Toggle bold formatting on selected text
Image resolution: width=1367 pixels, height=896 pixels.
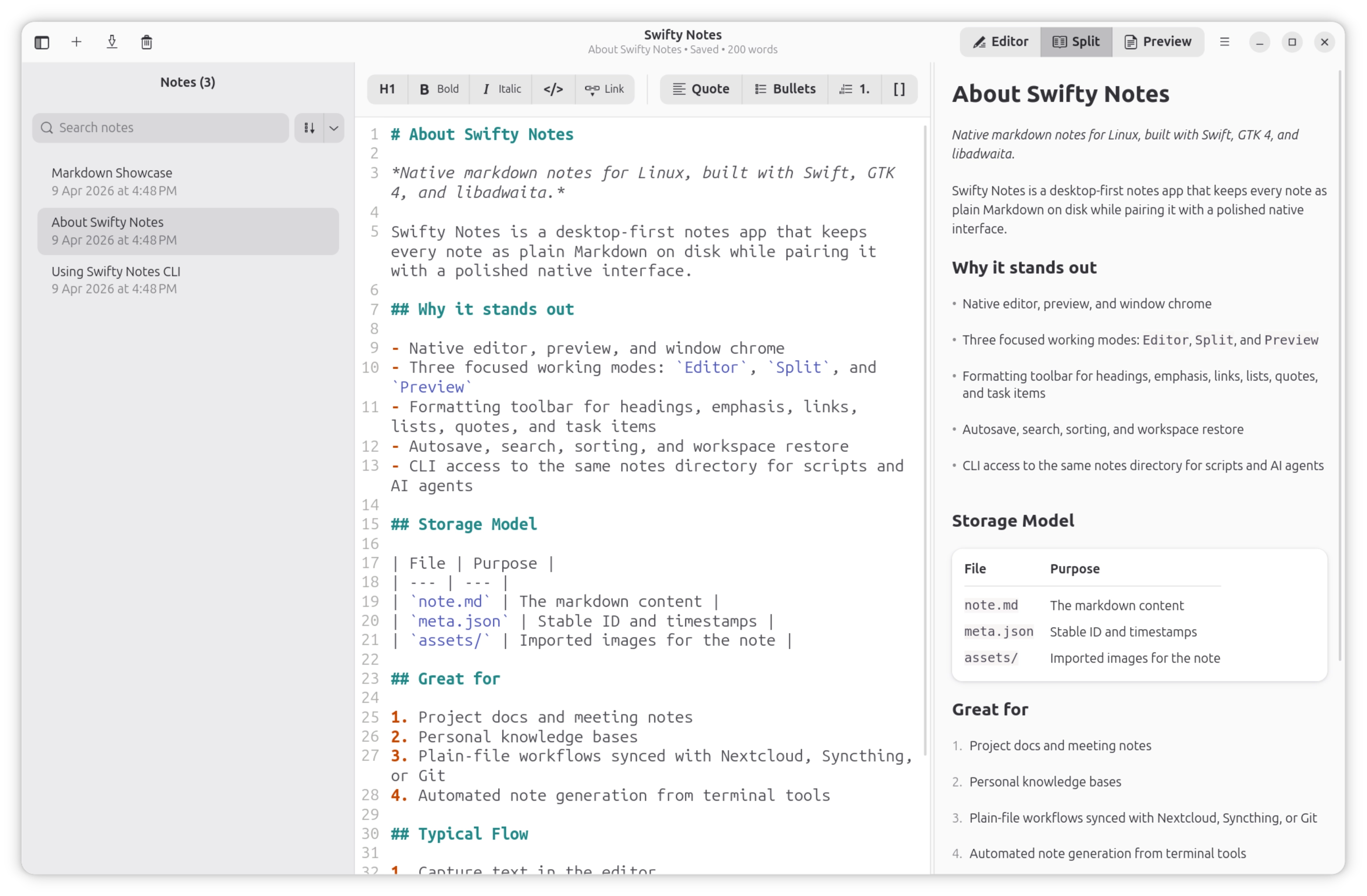point(438,89)
